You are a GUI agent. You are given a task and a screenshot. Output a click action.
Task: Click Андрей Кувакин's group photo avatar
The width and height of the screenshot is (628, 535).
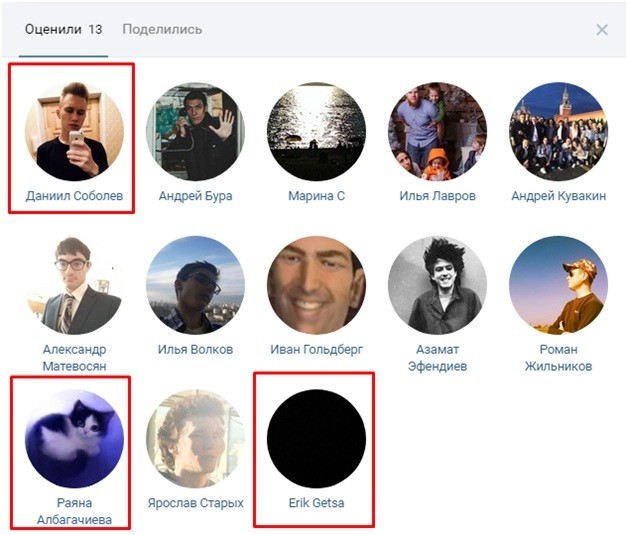tap(558, 131)
